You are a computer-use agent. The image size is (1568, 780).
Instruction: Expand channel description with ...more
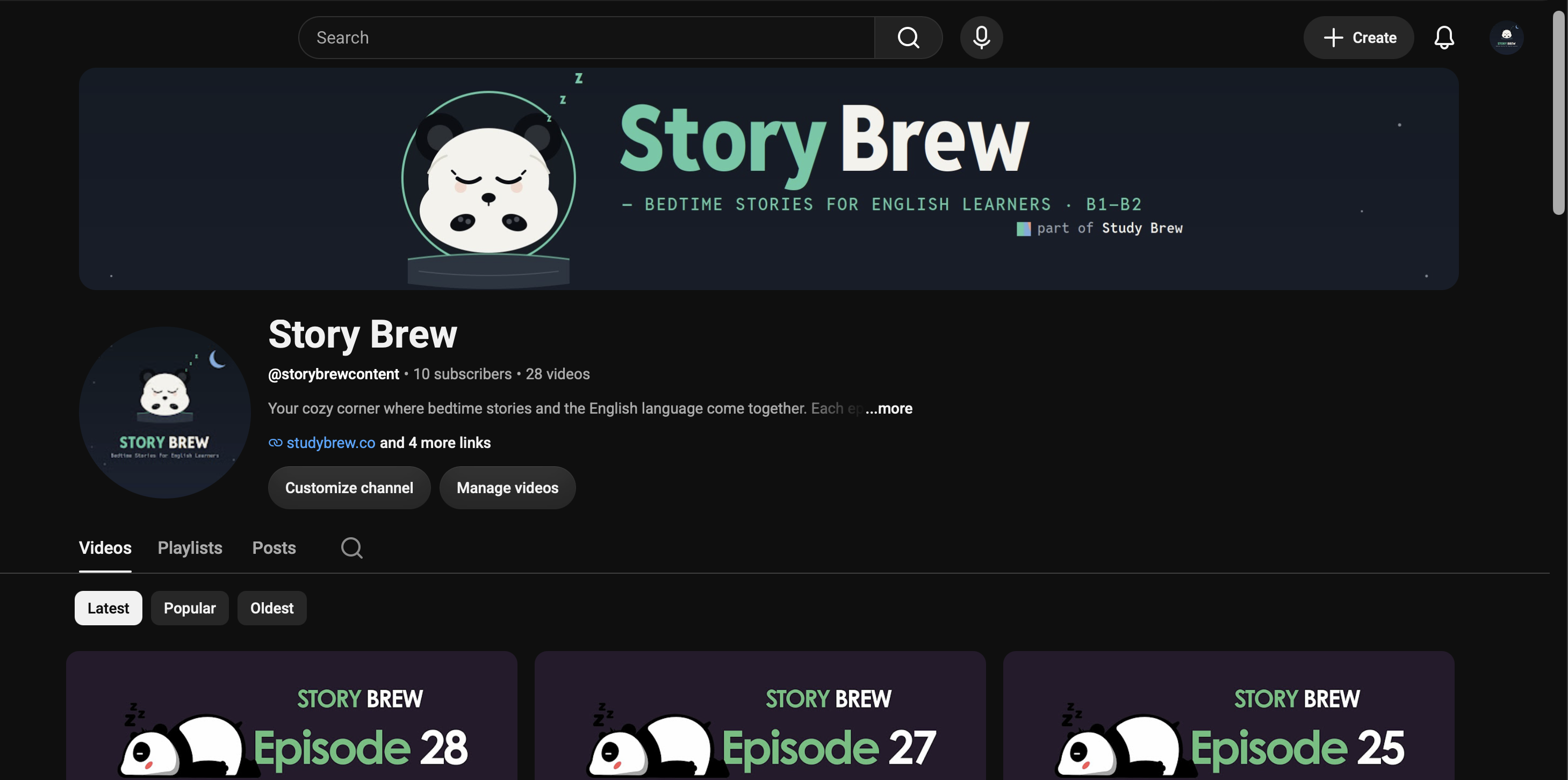889,408
